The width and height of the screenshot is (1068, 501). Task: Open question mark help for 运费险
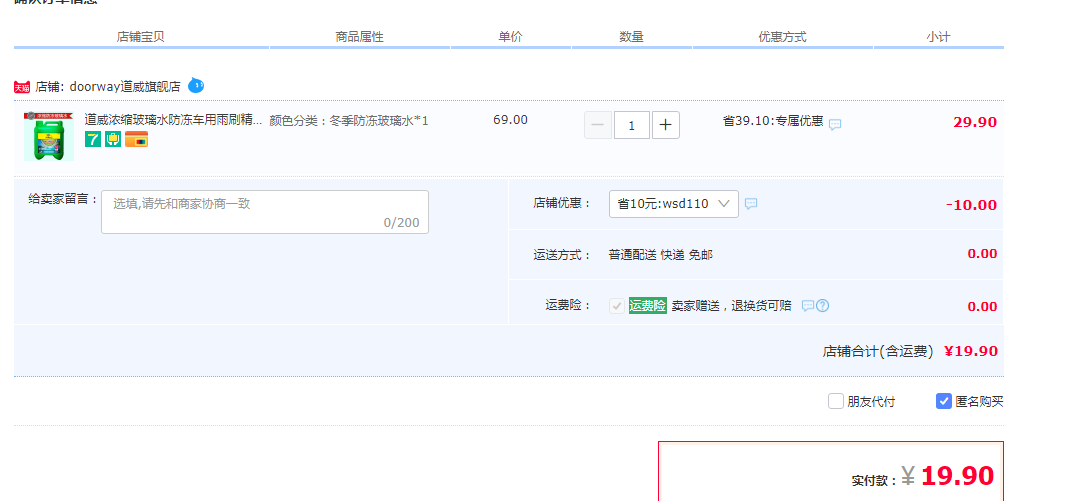click(x=822, y=306)
